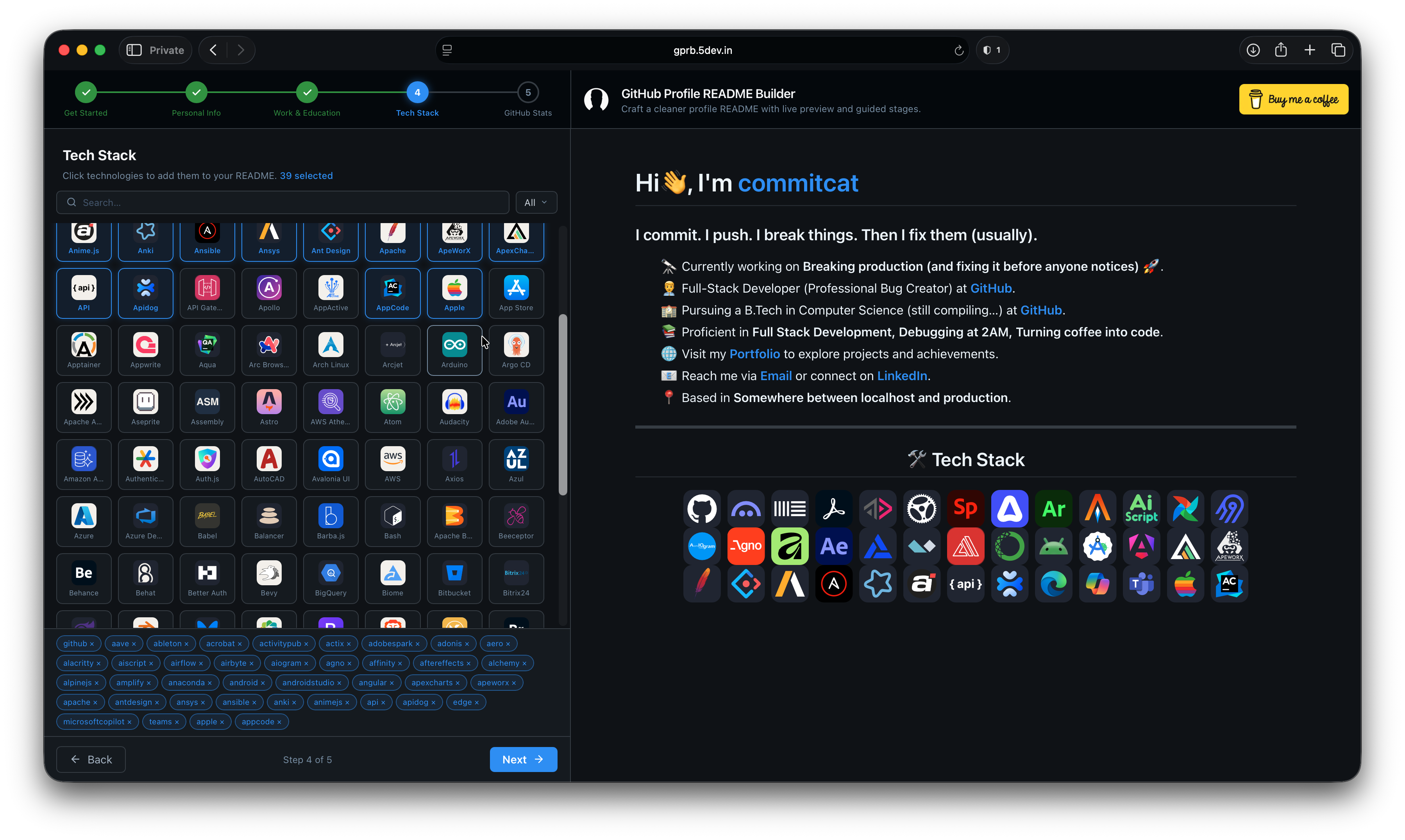The width and height of the screenshot is (1405, 840).
Task: Select the Bash icon in the grid
Action: [392, 521]
